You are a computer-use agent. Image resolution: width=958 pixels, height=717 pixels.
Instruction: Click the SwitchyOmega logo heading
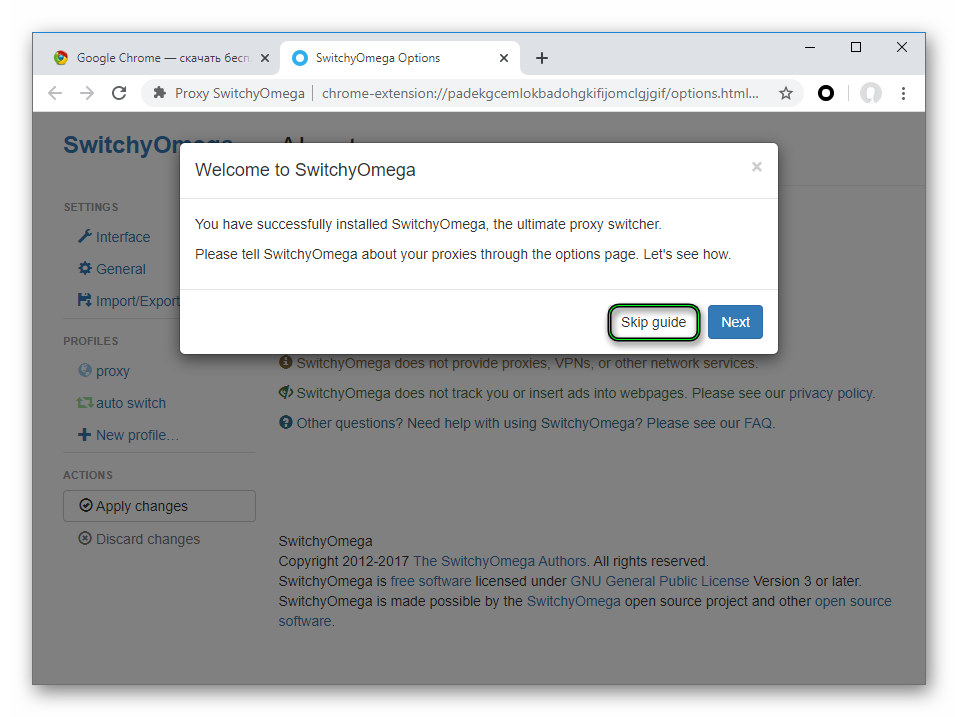pos(148,145)
